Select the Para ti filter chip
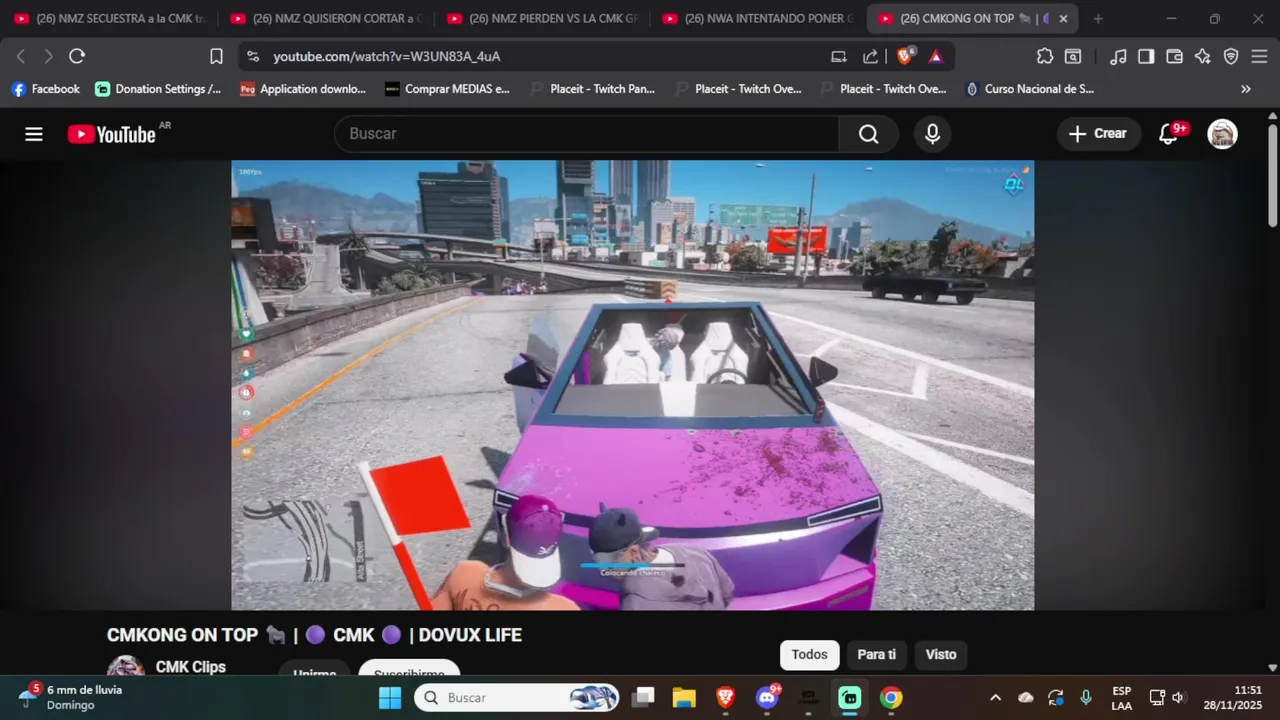Screen dimensions: 1280x720 (877, 655)
